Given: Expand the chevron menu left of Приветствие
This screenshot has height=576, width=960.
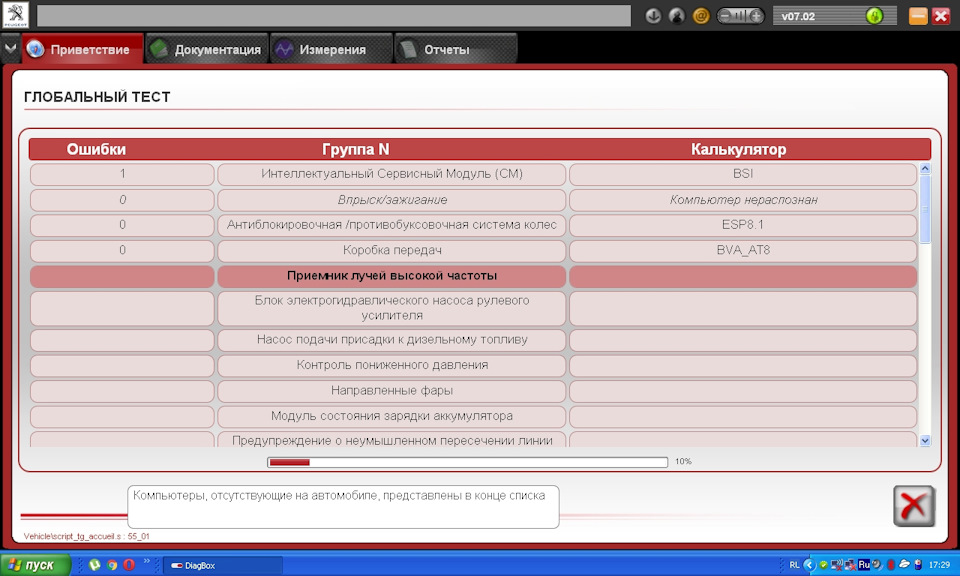Looking at the screenshot, I should [x=10, y=48].
